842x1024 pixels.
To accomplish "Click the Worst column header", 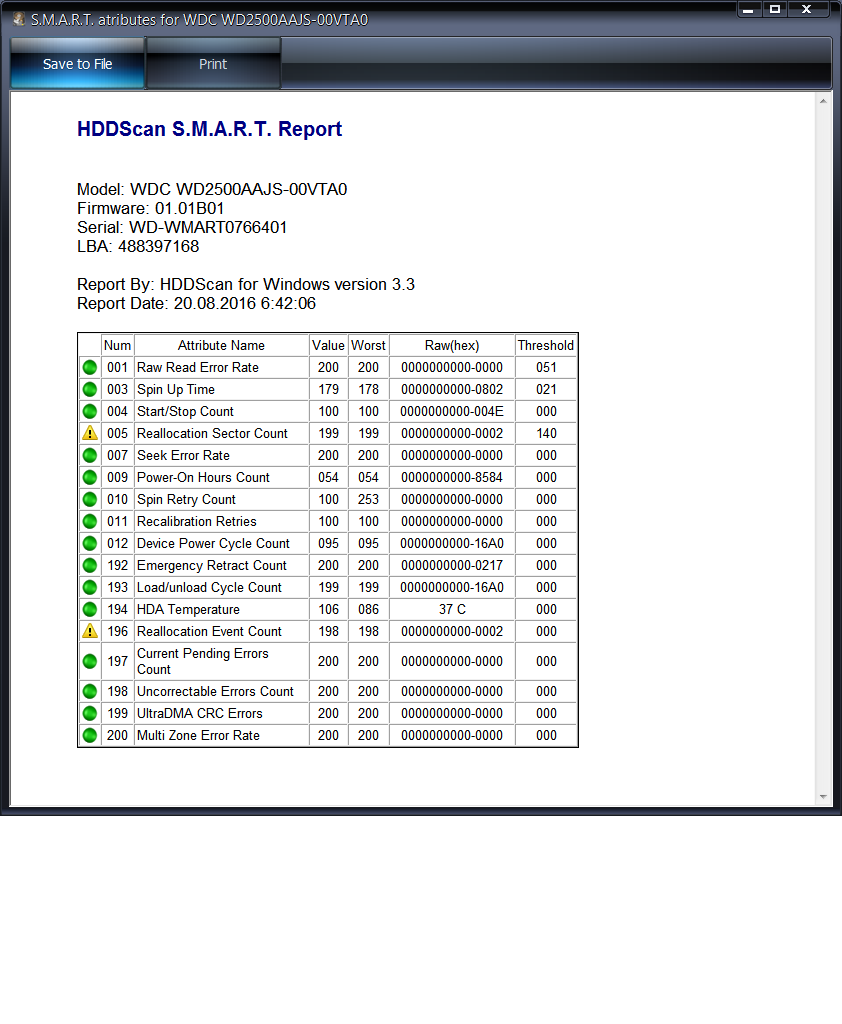I will 368,345.
